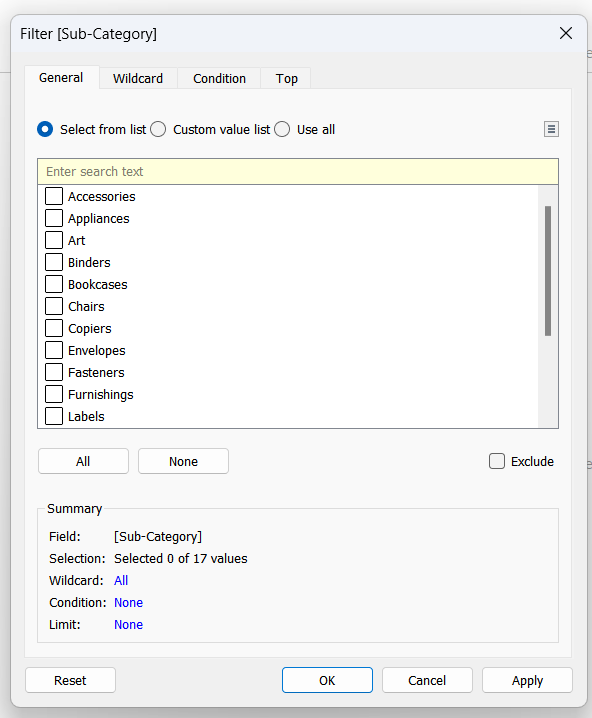The width and height of the screenshot is (592, 718).
Task: Apply the filter with the Apply button
Action: (x=527, y=680)
